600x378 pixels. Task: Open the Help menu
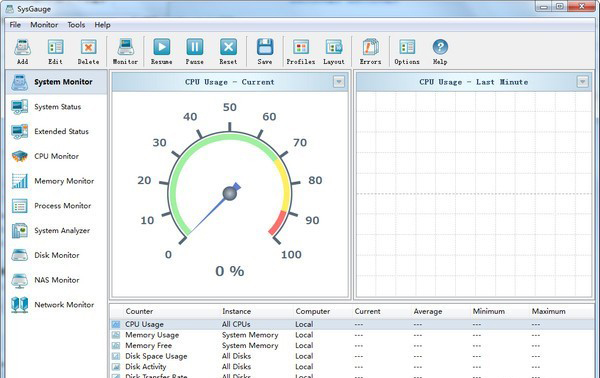(x=102, y=25)
